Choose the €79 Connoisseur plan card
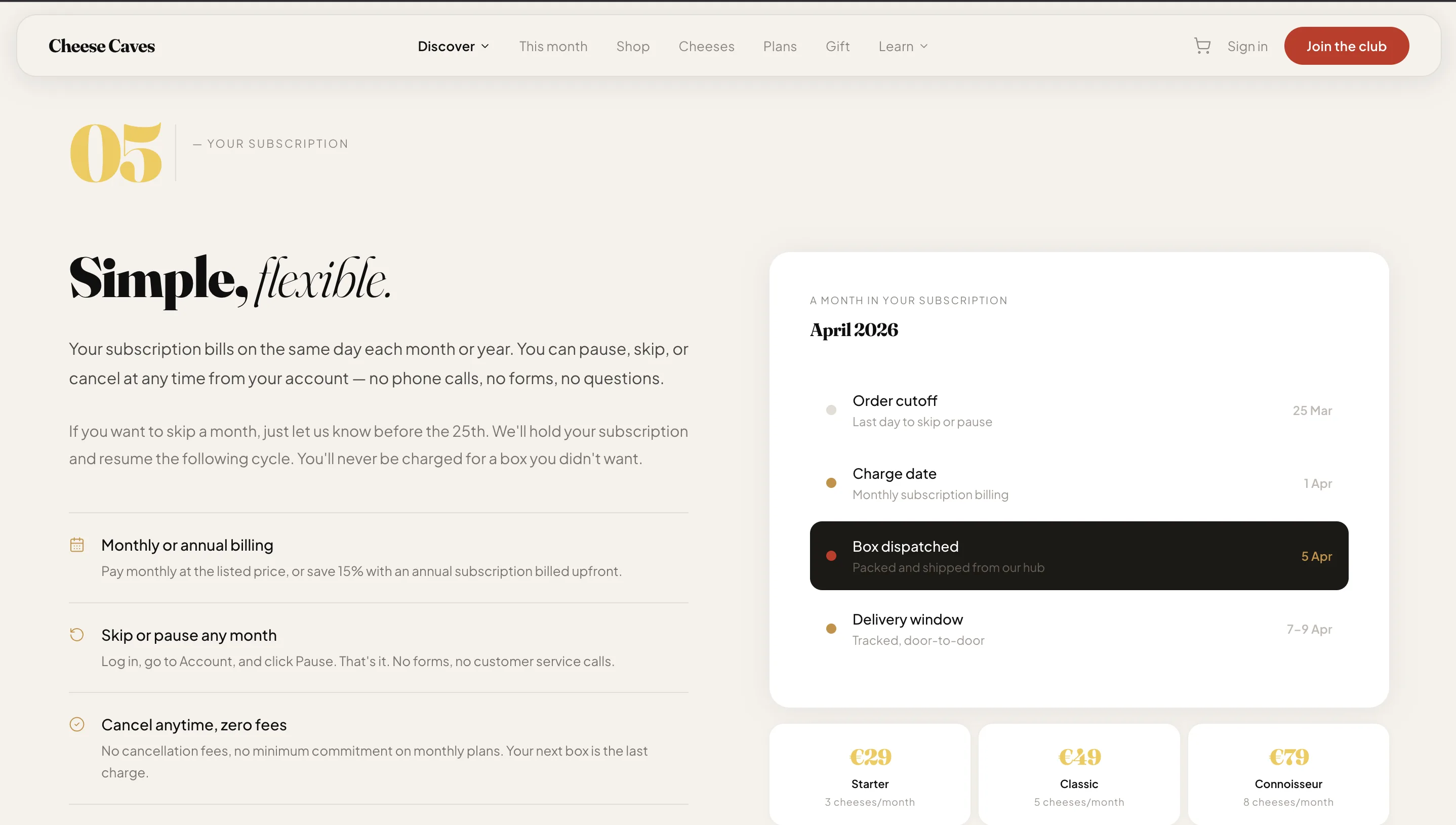The height and width of the screenshot is (825, 1456). click(1288, 774)
